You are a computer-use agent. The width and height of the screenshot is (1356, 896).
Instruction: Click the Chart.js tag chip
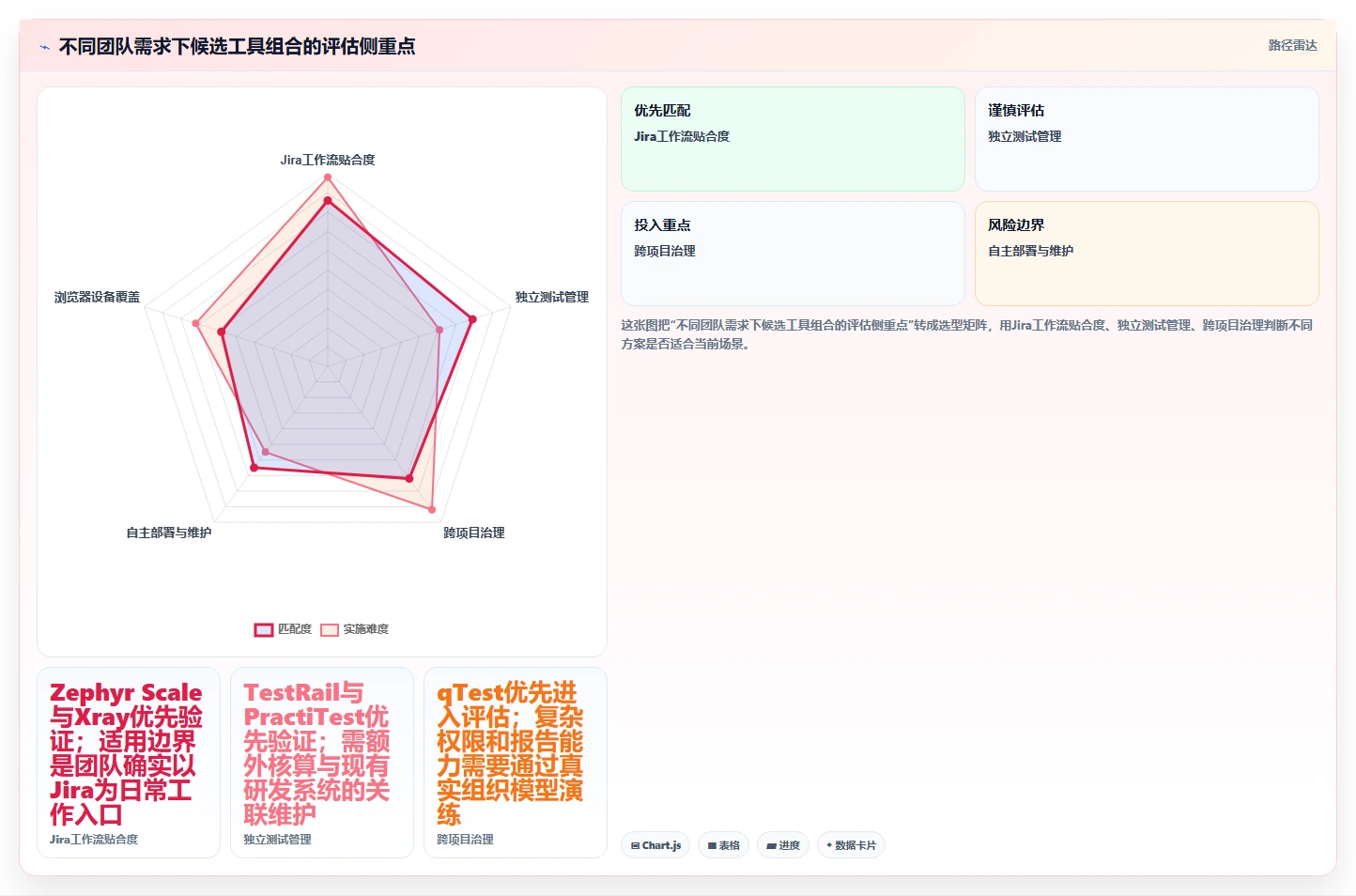[x=655, y=845]
